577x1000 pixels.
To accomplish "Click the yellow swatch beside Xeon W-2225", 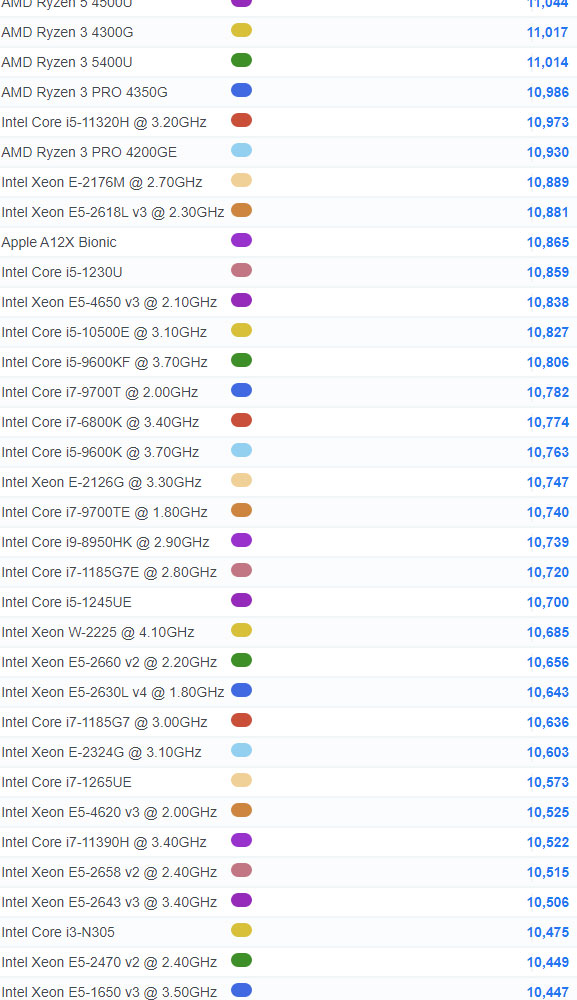I will [241, 630].
